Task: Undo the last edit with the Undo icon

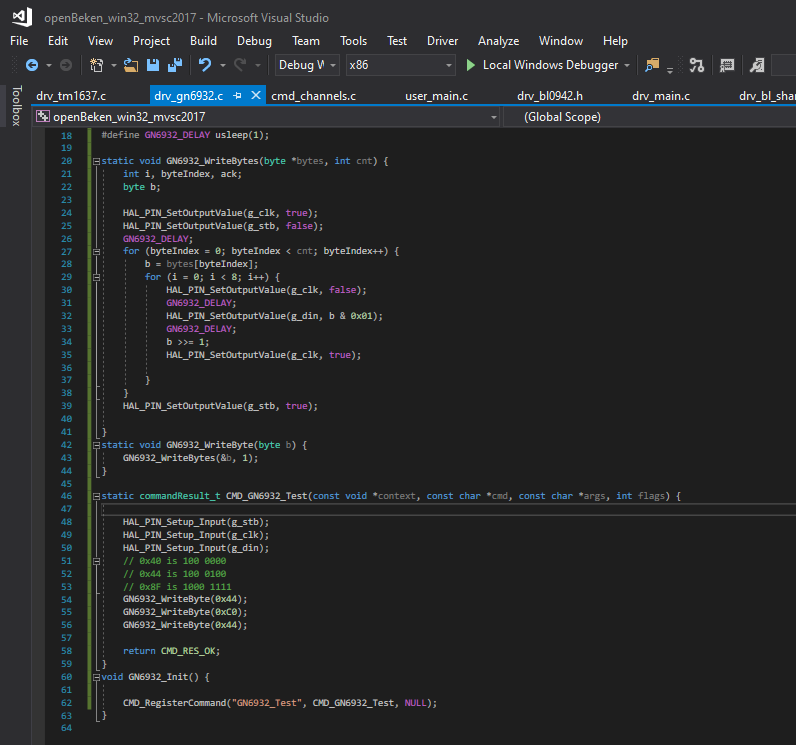Action: pyautogui.click(x=205, y=65)
